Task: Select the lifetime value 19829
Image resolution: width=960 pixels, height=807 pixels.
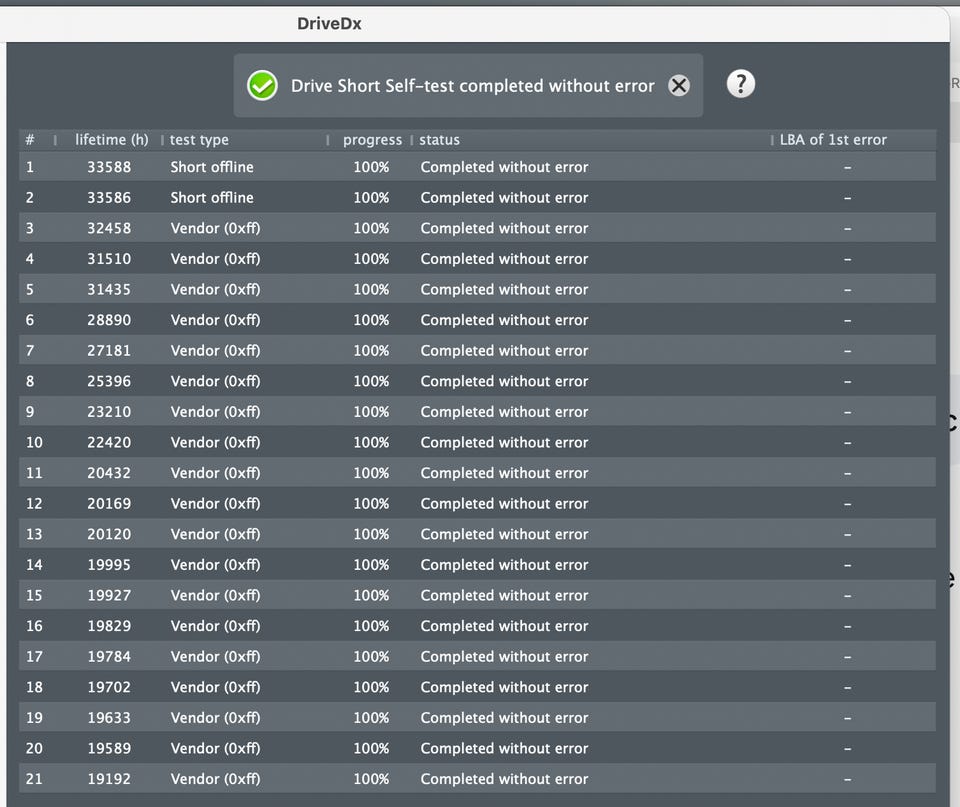Action: [x=109, y=626]
